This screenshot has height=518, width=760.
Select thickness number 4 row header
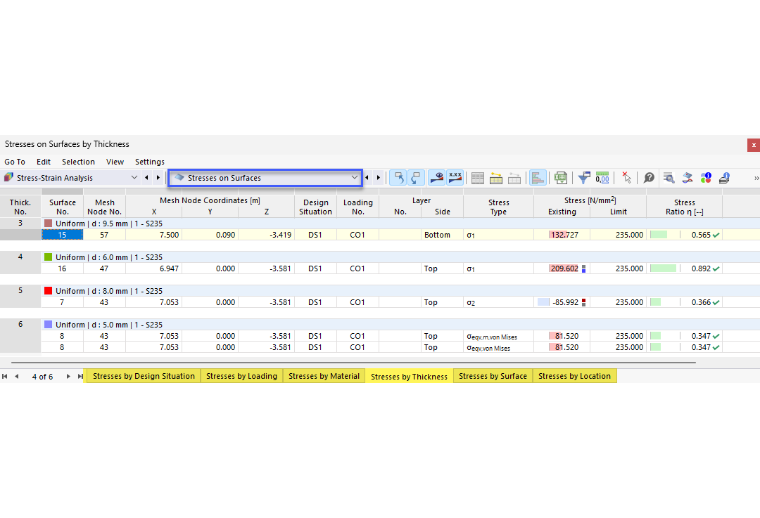pyautogui.click(x=20, y=257)
